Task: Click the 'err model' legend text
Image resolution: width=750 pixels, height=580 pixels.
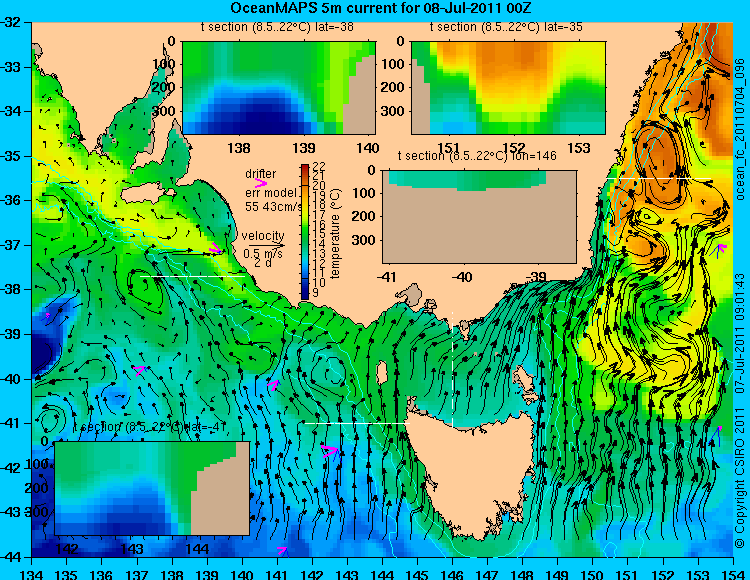Action: point(271,193)
